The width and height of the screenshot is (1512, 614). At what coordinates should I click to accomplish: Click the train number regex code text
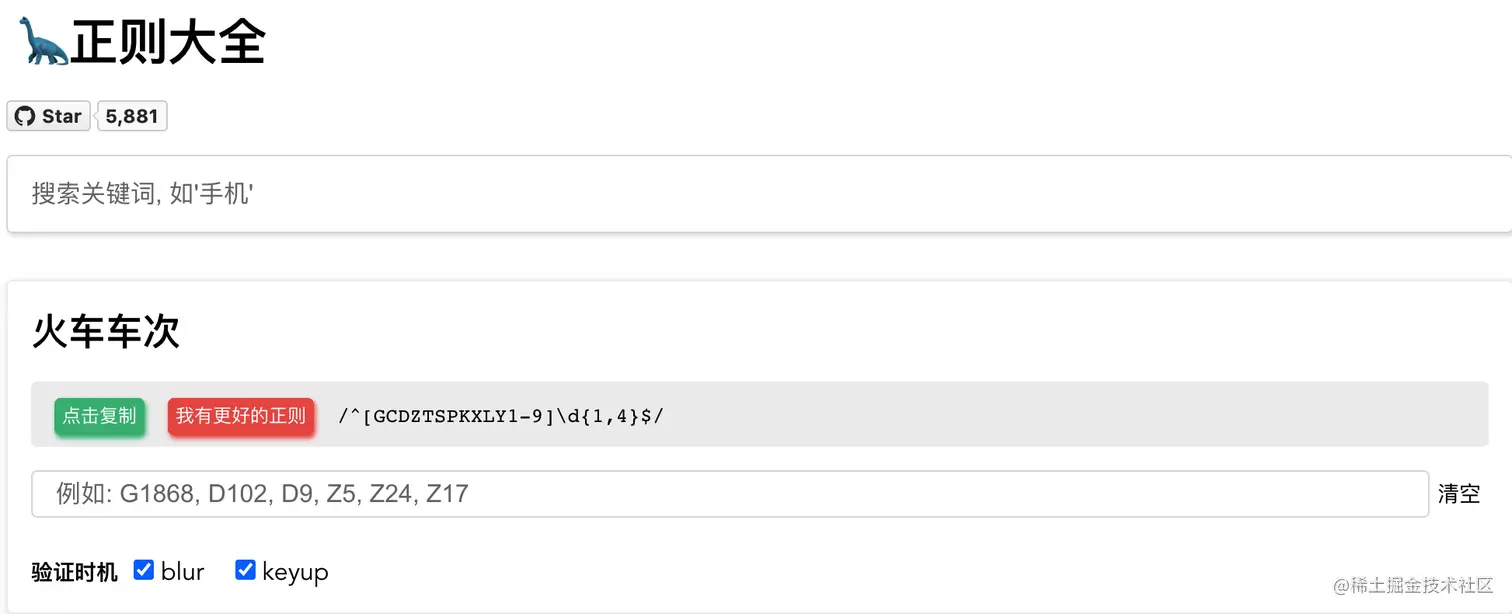(501, 415)
